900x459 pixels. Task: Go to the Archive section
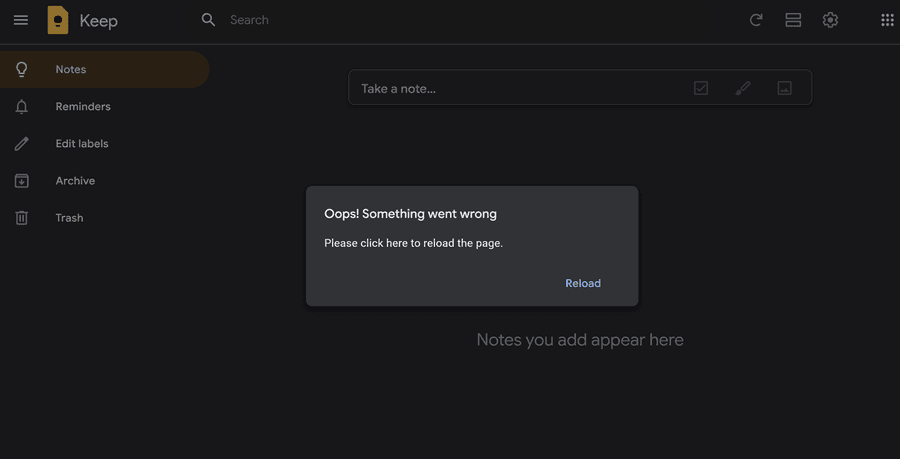[75, 181]
